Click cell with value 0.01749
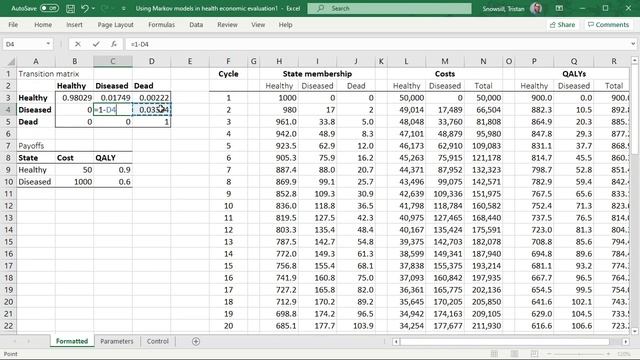 113,98
